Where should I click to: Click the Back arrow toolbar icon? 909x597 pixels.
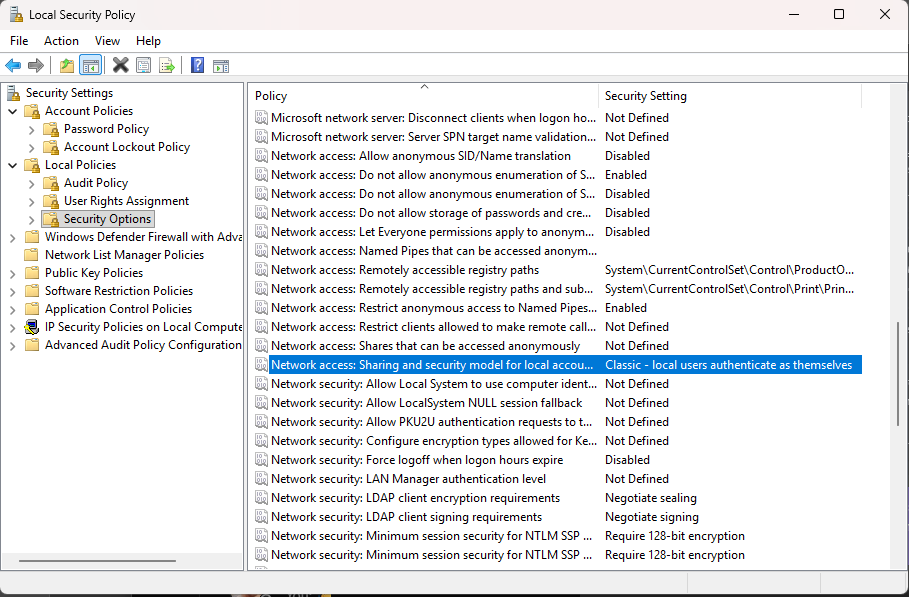coord(13,66)
